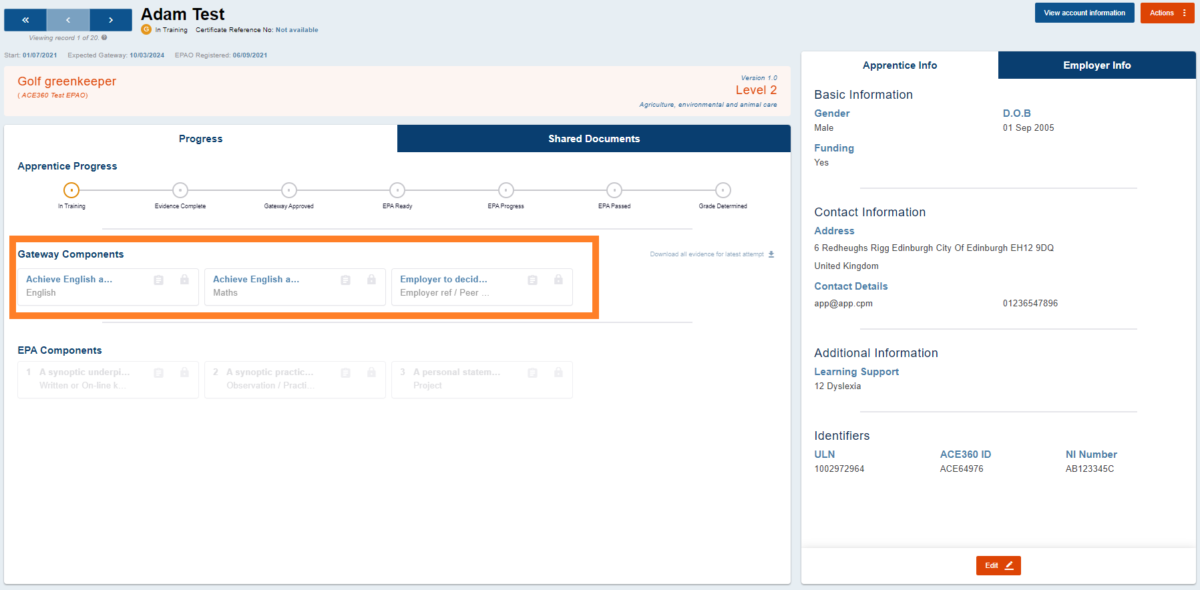Image resolution: width=1200 pixels, height=590 pixels.
Task: Select the In Training progress milestone circle
Action: point(70,190)
